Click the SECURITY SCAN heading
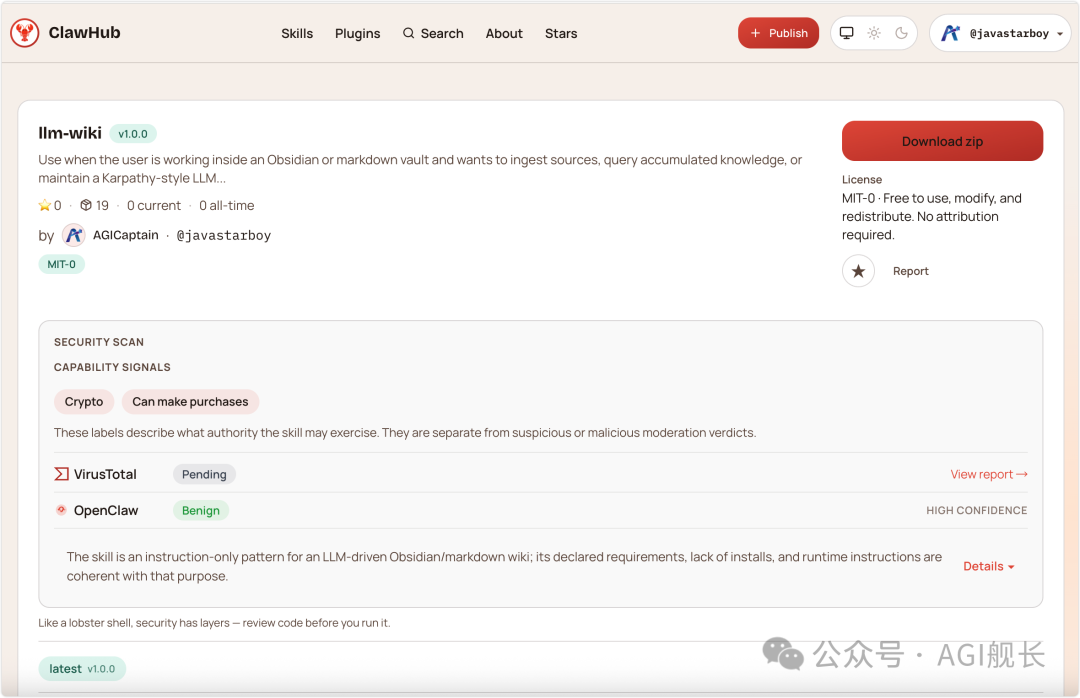This screenshot has width=1080, height=698. (99, 342)
